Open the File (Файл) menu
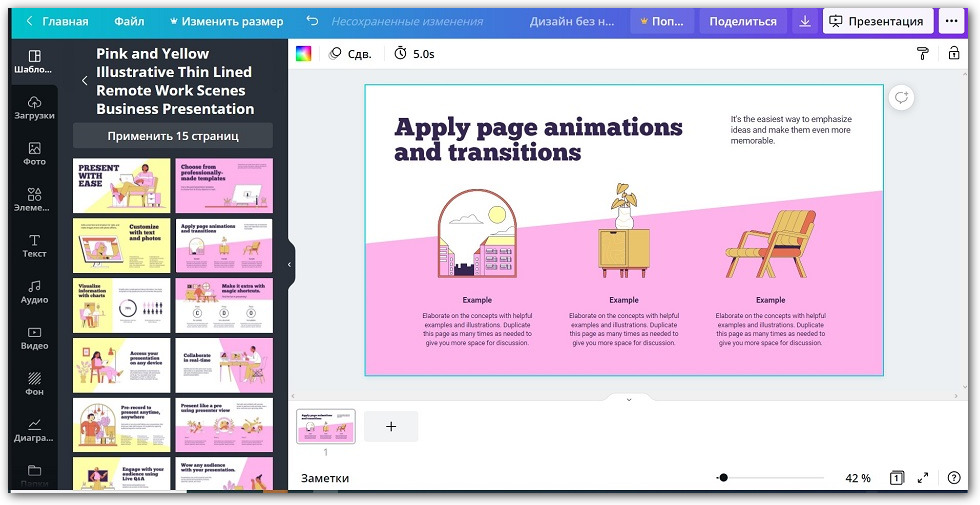Image resolution: width=980 pixels, height=505 pixels. click(129, 21)
